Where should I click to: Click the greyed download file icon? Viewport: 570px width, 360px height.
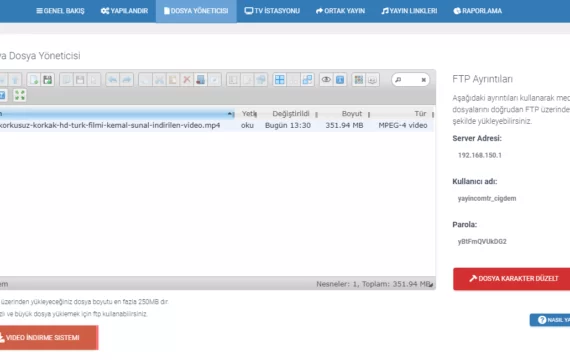point(80,80)
